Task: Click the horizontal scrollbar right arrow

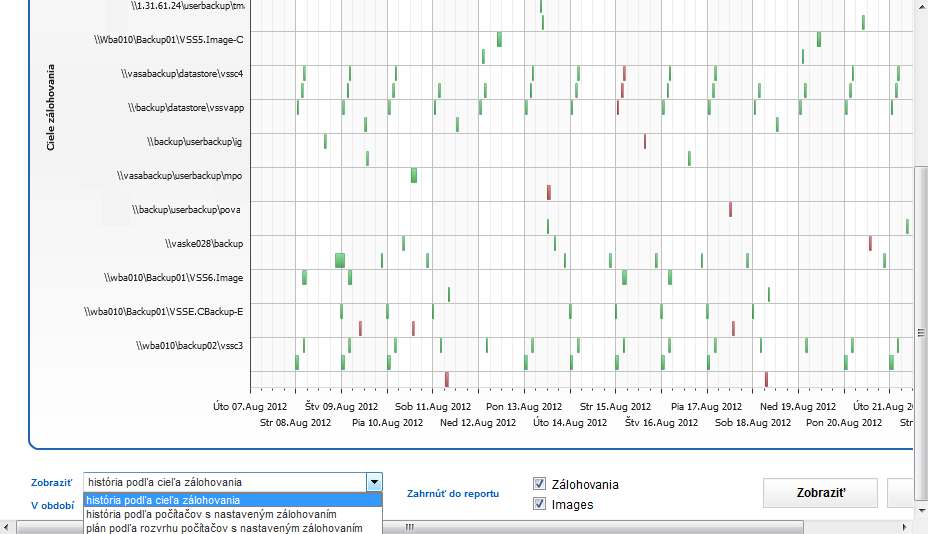Action: [904, 527]
